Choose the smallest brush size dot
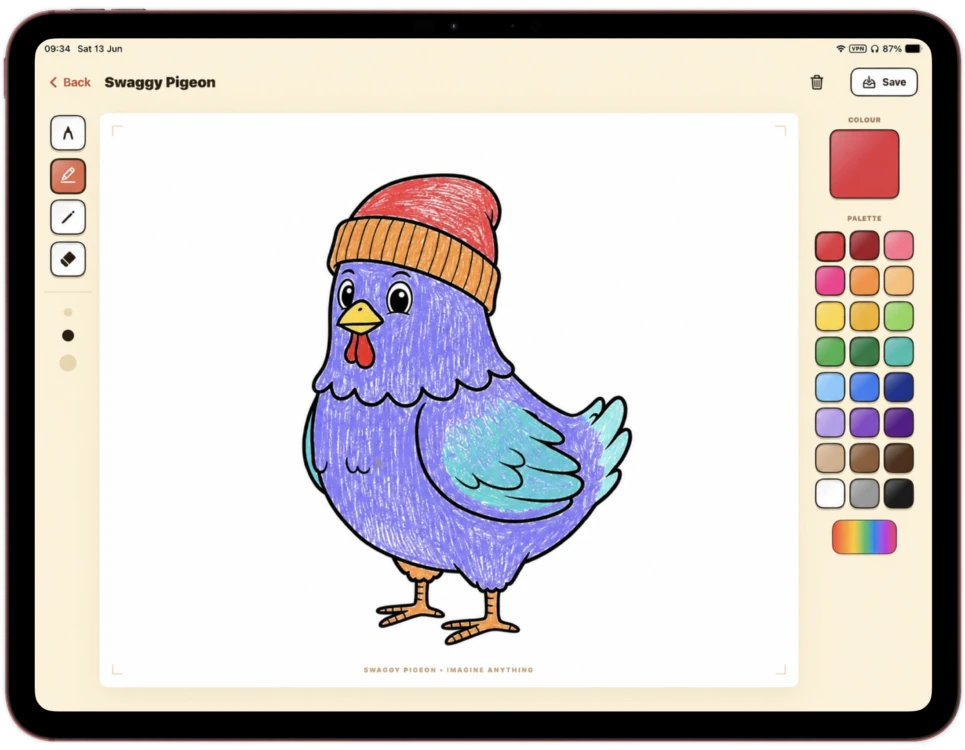Viewport: 965px width, 750px height. tap(68, 312)
